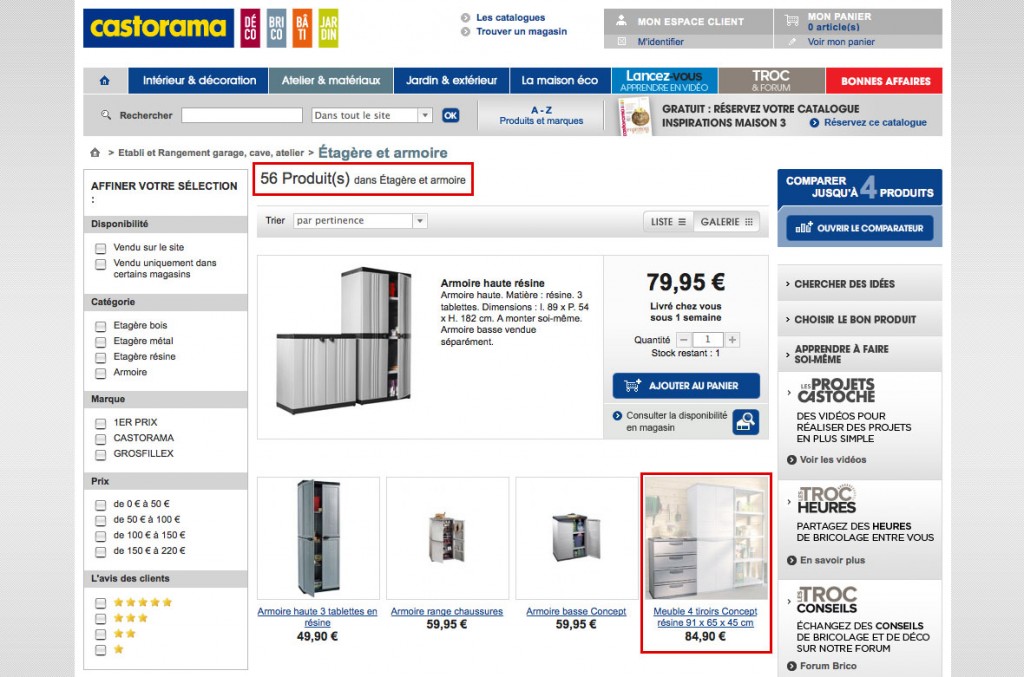The height and width of the screenshot is (677, 1024).
Task: Click OUVRIR LE COMPARATEUR button
Action: coord(859,228)
